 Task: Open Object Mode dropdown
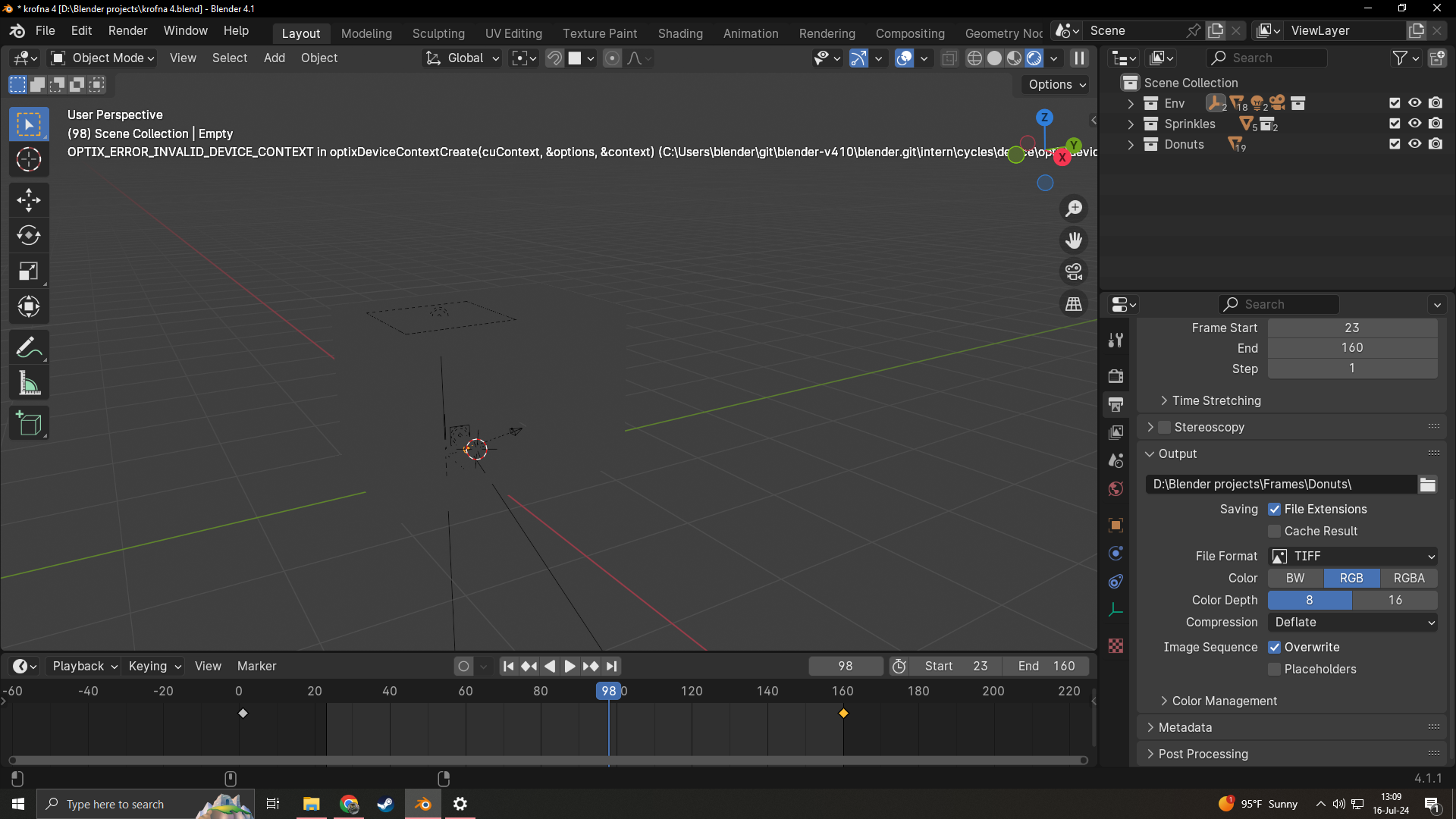click(x=102, y=58)
